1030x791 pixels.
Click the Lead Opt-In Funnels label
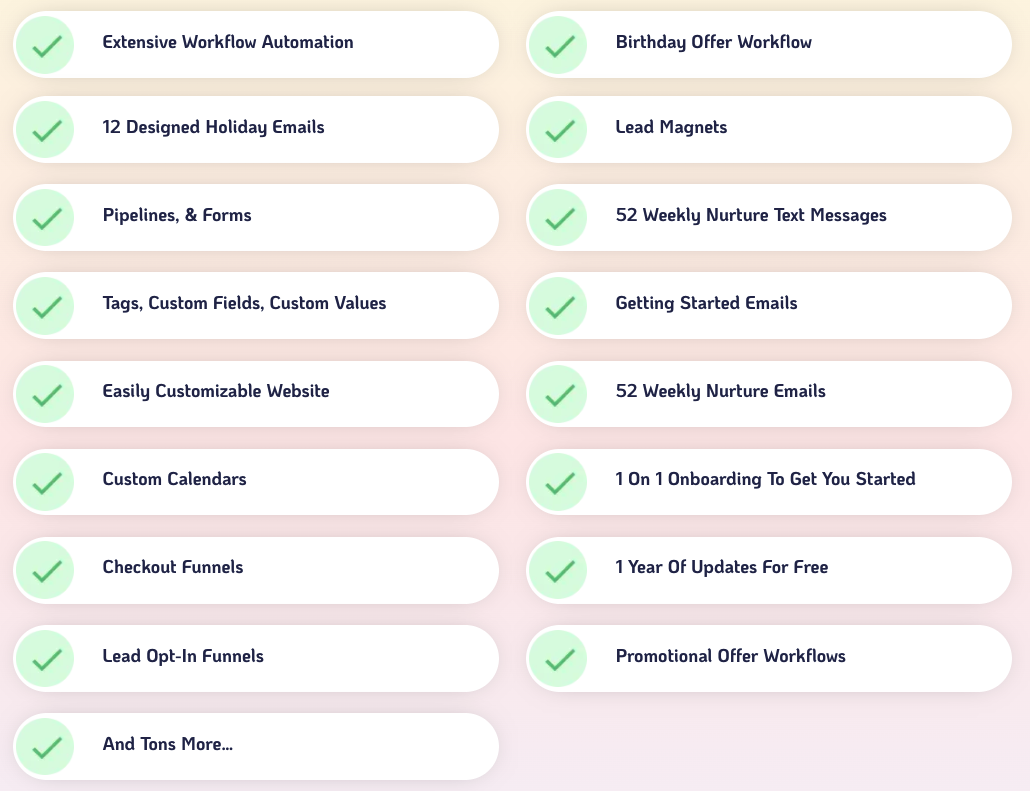[183, 656]
